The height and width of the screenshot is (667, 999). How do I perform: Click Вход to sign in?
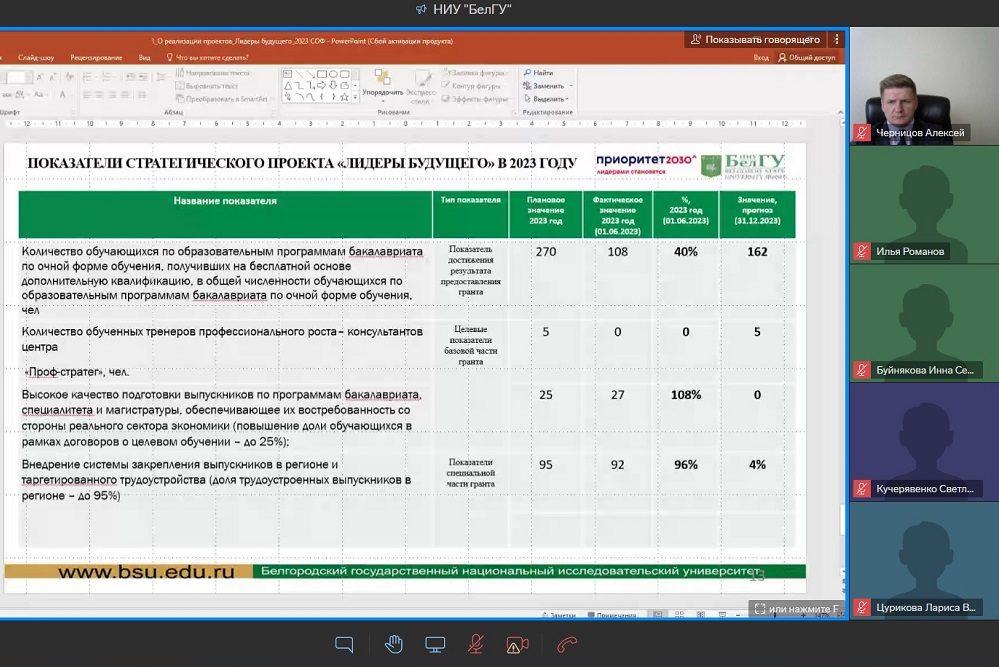pyautogui.click(x=761, y=57)
